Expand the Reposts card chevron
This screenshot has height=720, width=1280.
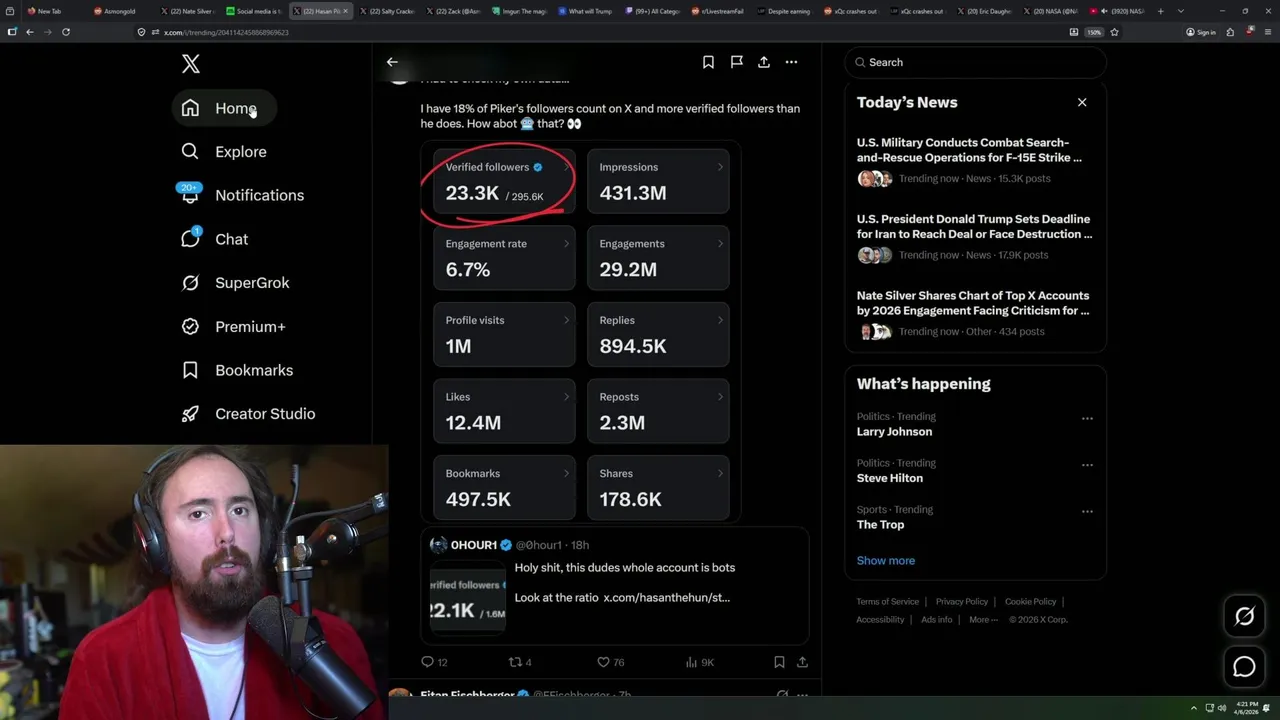720,397
